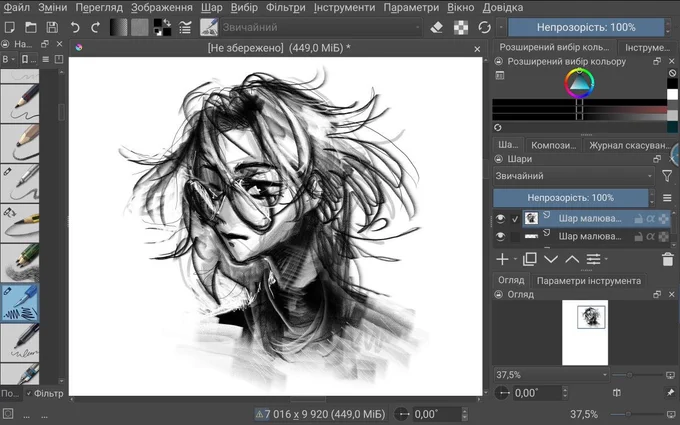Image resolution: width=680 pixels, height=425 pixels.
Task: Expand the add-layer type dropdown arrow
Action: (x=515, y=259)
